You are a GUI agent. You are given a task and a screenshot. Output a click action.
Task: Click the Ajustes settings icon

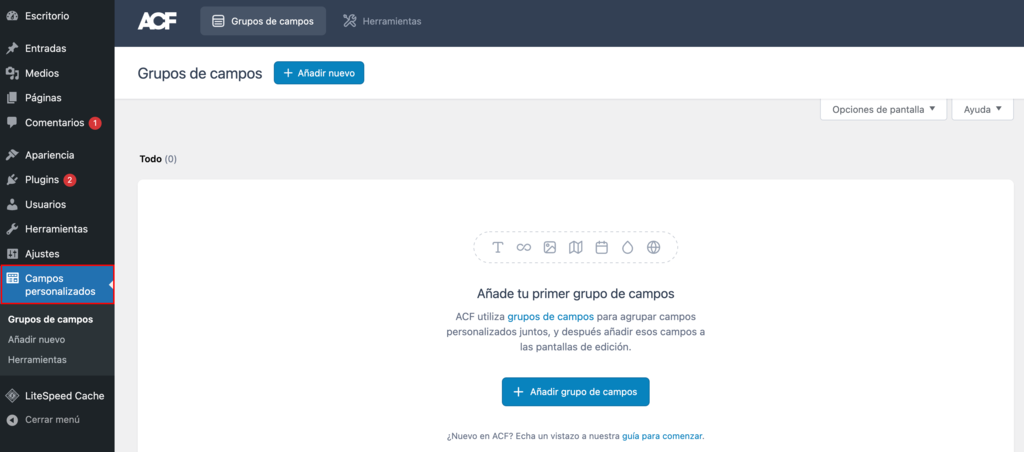pyautogui.click(x=11, y=253)
